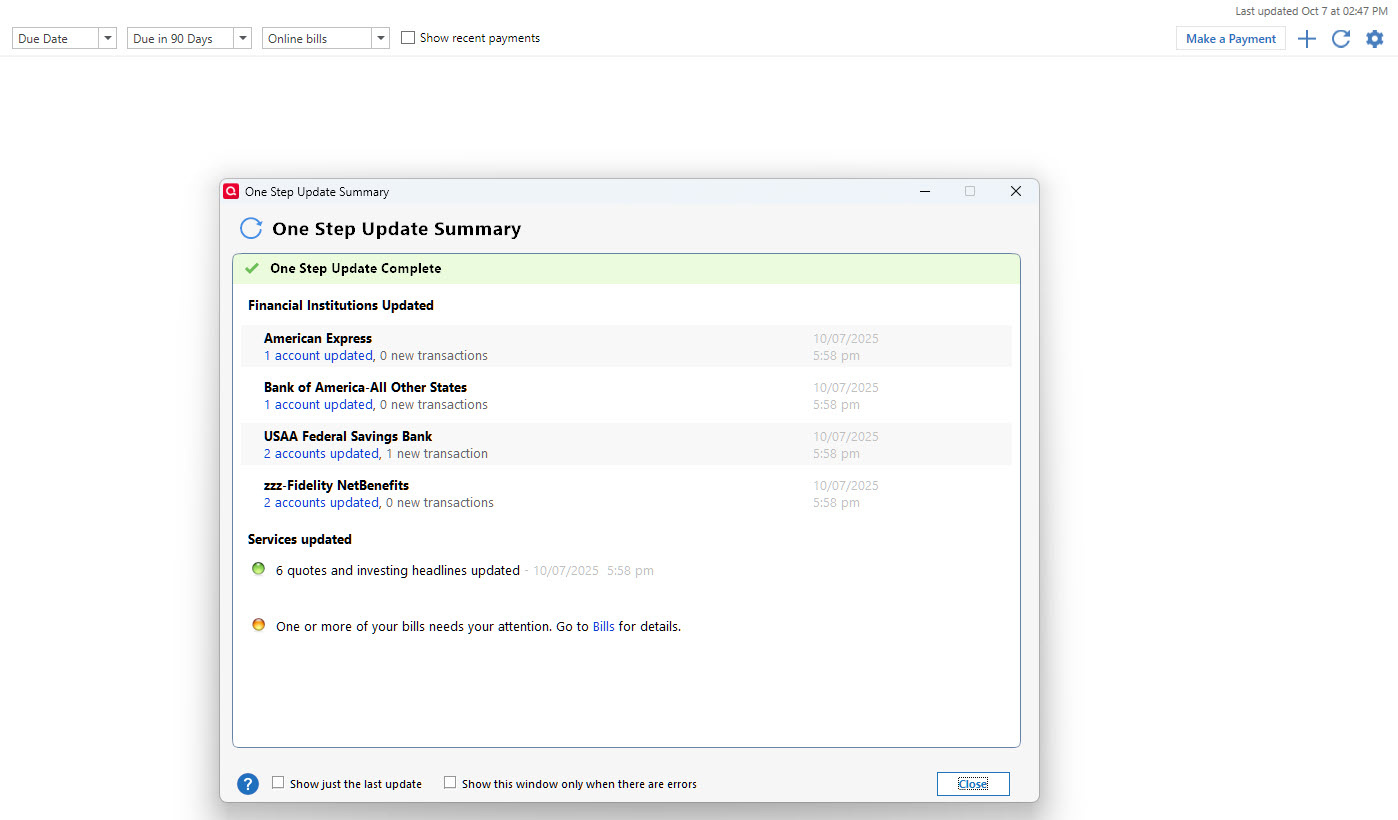Click the Services updated heading
1398x820 pixels.
coord(300,539)
